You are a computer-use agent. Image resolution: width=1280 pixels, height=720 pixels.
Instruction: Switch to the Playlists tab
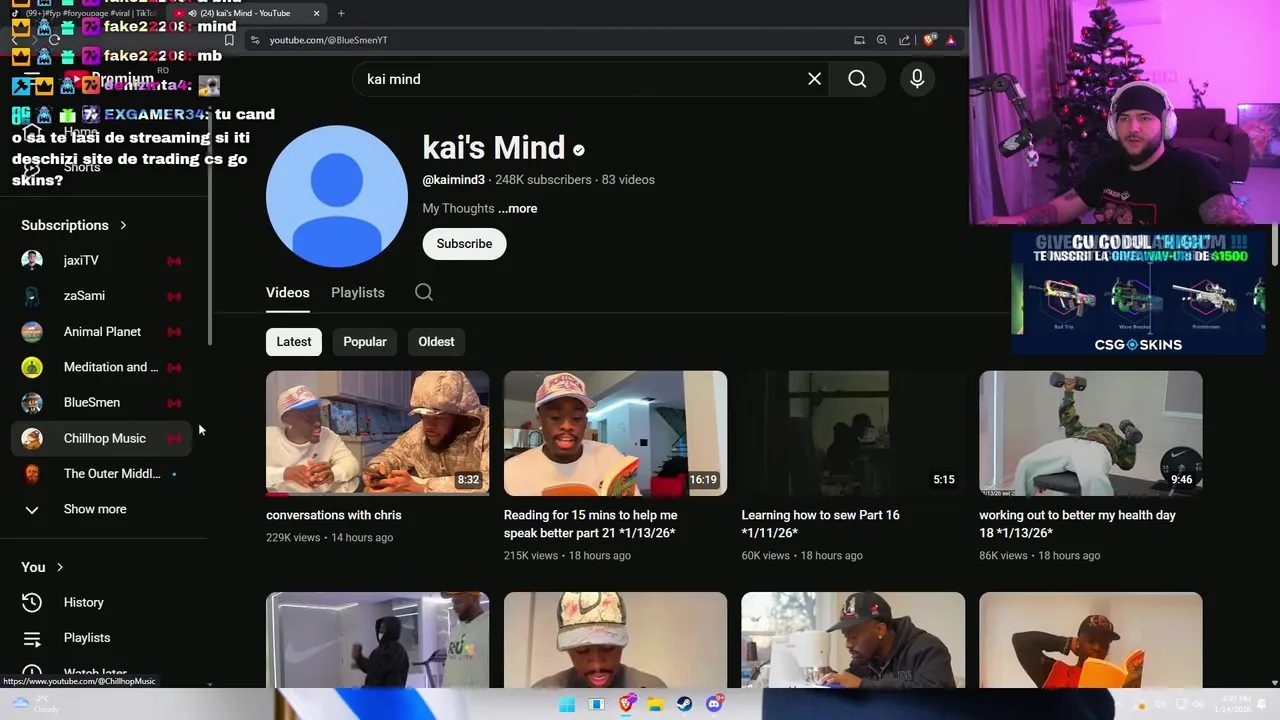tap(358, 292)
